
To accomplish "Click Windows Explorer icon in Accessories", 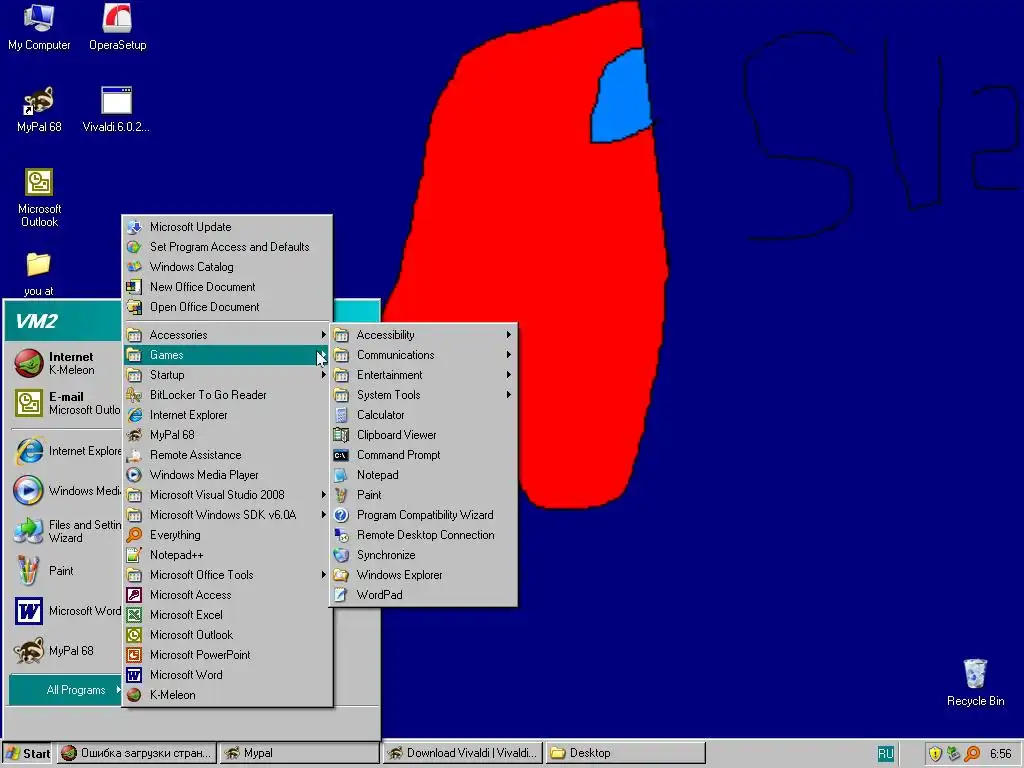I will [x=341, y=575].
